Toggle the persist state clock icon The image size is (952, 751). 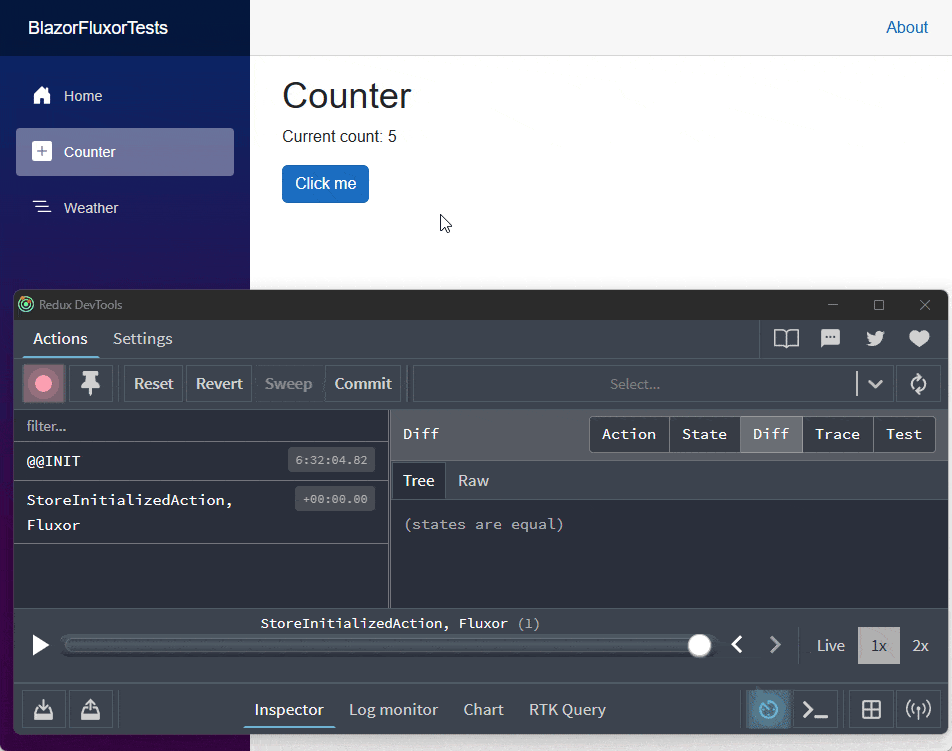[769, 709]
